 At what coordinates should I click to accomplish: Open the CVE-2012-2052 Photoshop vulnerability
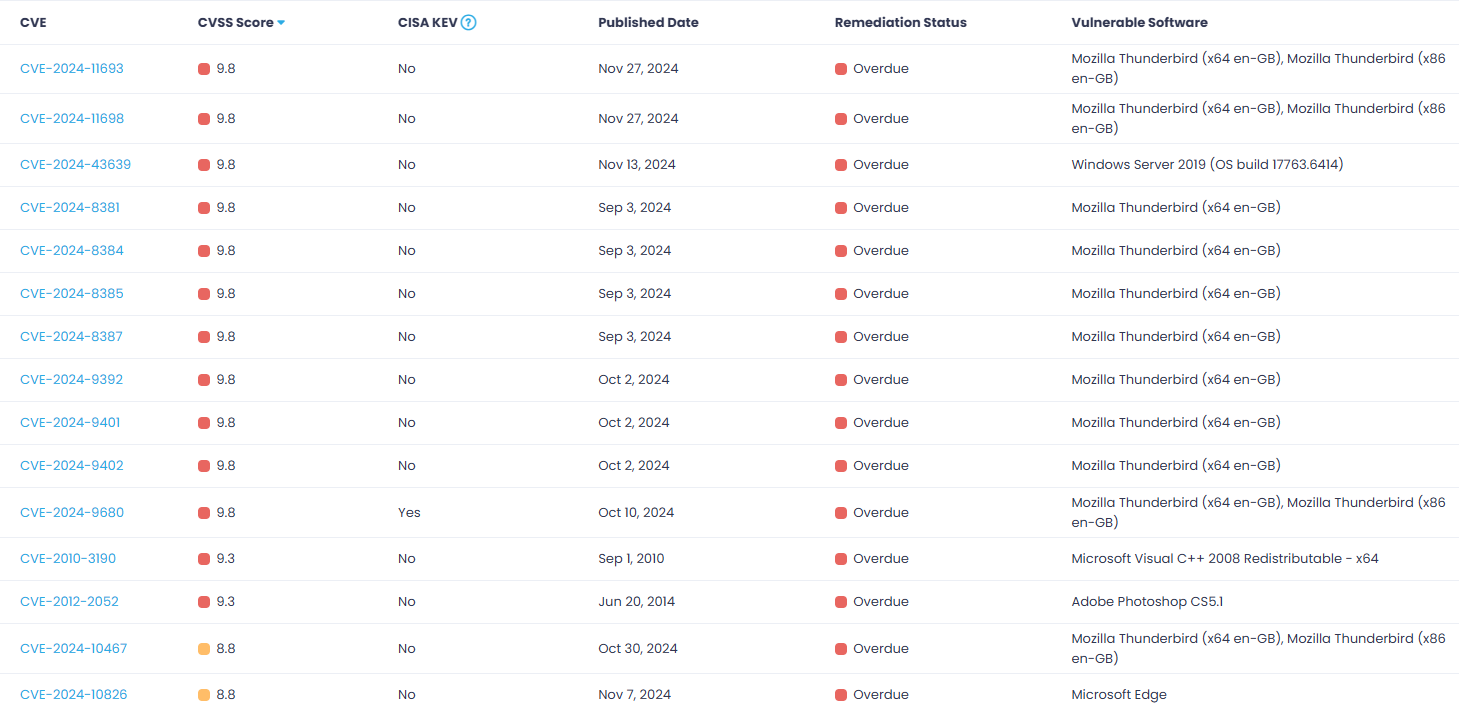pyautogui.click(x=69, y=602)
